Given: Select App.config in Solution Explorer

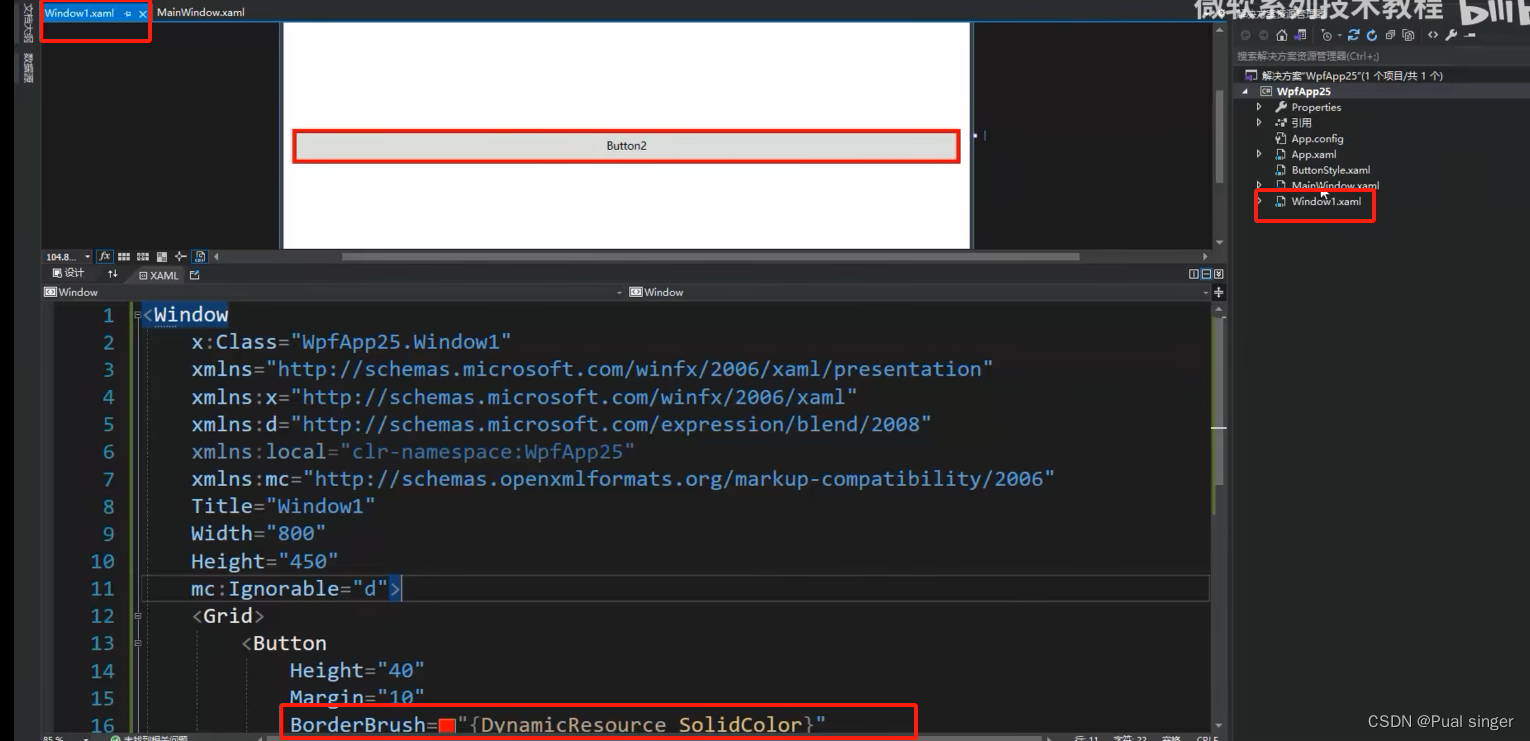Looking at the screenshot, I should (1317, 139).
